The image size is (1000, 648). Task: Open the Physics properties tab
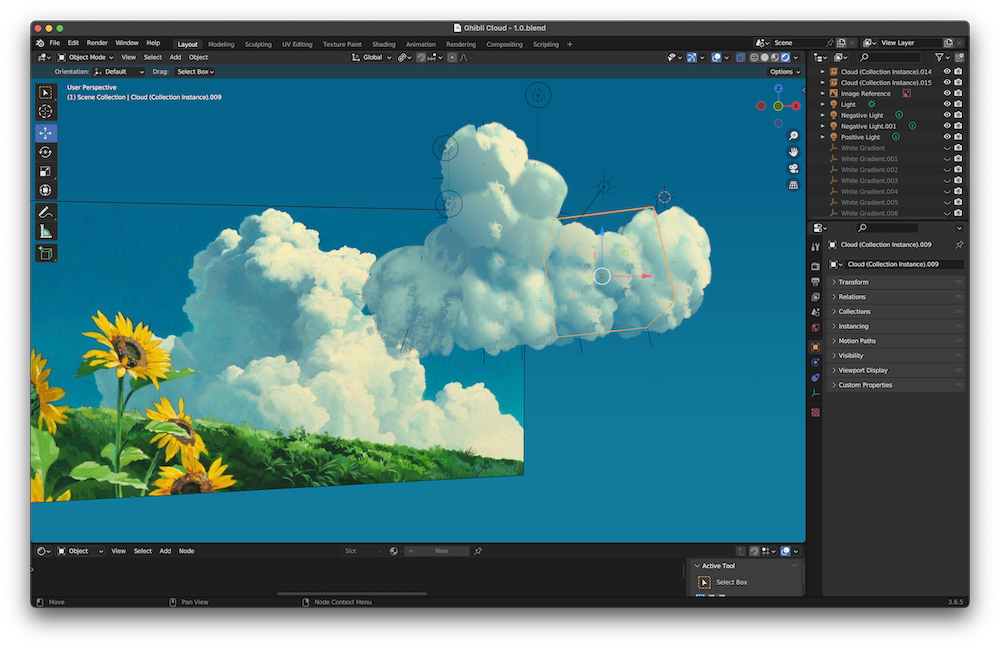815,362
